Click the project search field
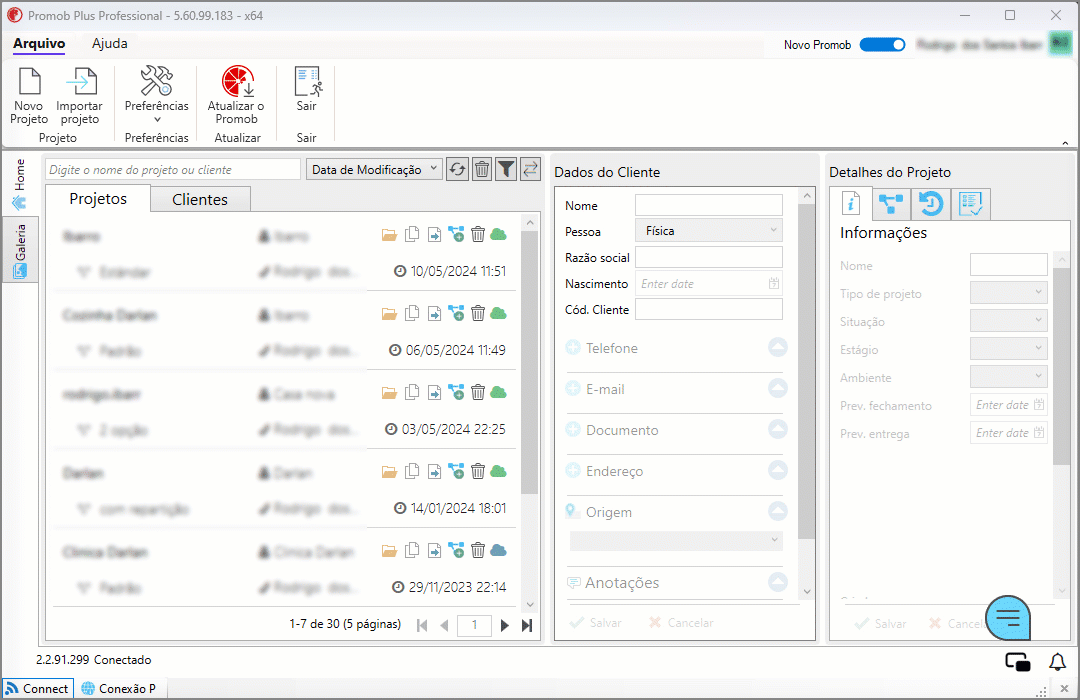The height and width of the screenshot is (700, 1080). point(174,169)
